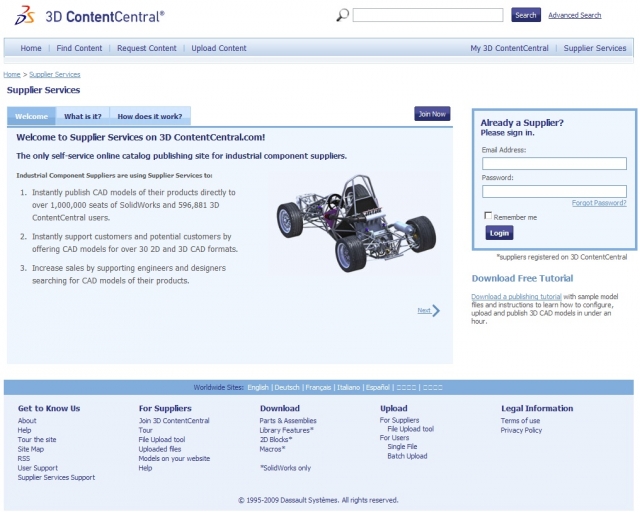Screen dimensions: 640x512
Task: Open Help under Get to Know Us
Action: (24, 430)
